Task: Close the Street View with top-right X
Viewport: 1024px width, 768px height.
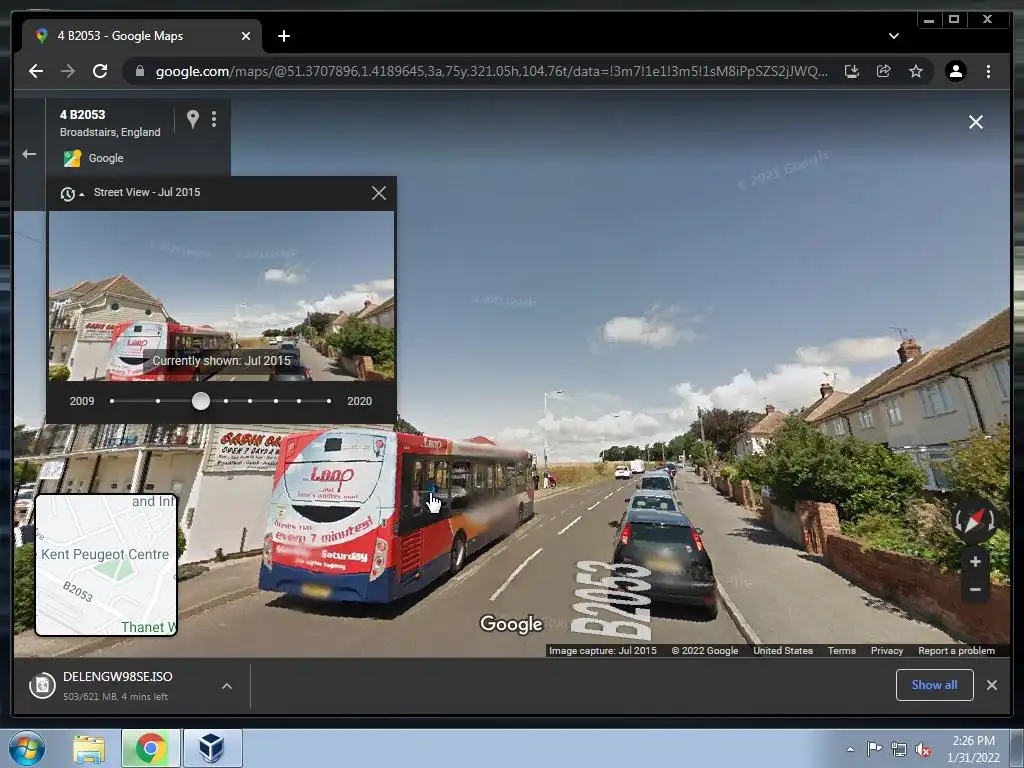Action: 976,122
